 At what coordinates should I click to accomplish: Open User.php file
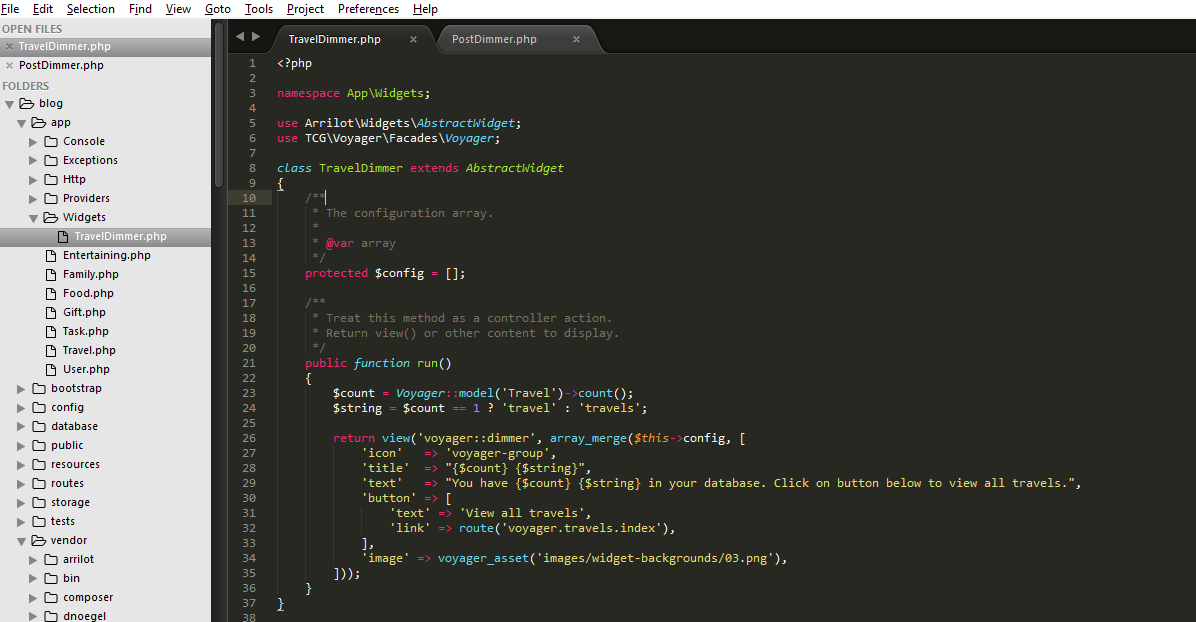pos(86,369)
